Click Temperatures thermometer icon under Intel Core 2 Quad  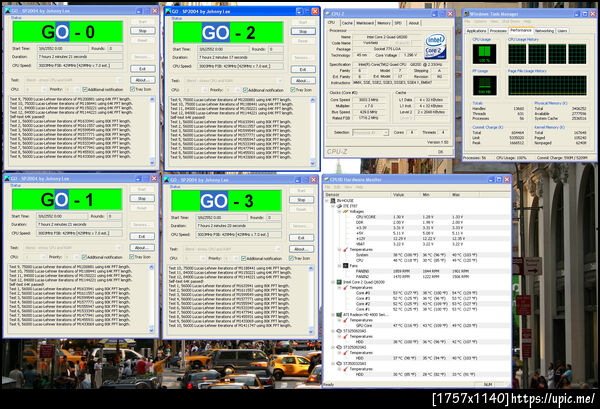(x=345, y=287)
